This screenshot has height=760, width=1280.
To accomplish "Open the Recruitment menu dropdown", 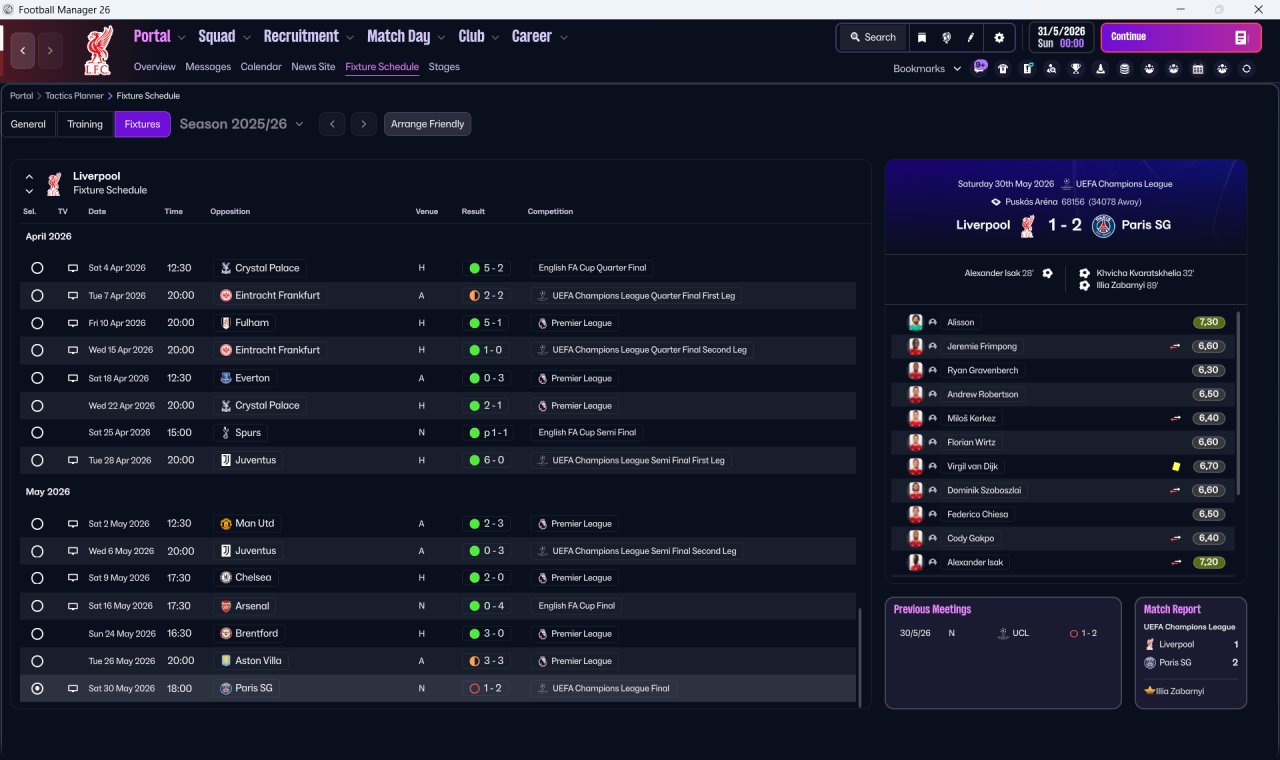I will pos(309,37).
